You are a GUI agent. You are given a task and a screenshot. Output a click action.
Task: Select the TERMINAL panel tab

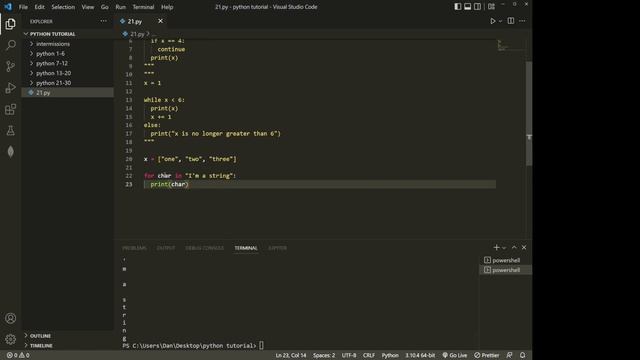(x=246, y=248)
